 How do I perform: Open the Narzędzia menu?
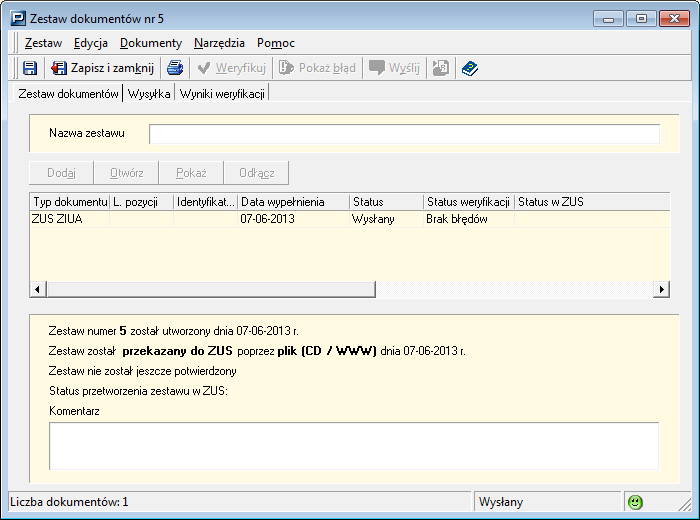[219, 43]
